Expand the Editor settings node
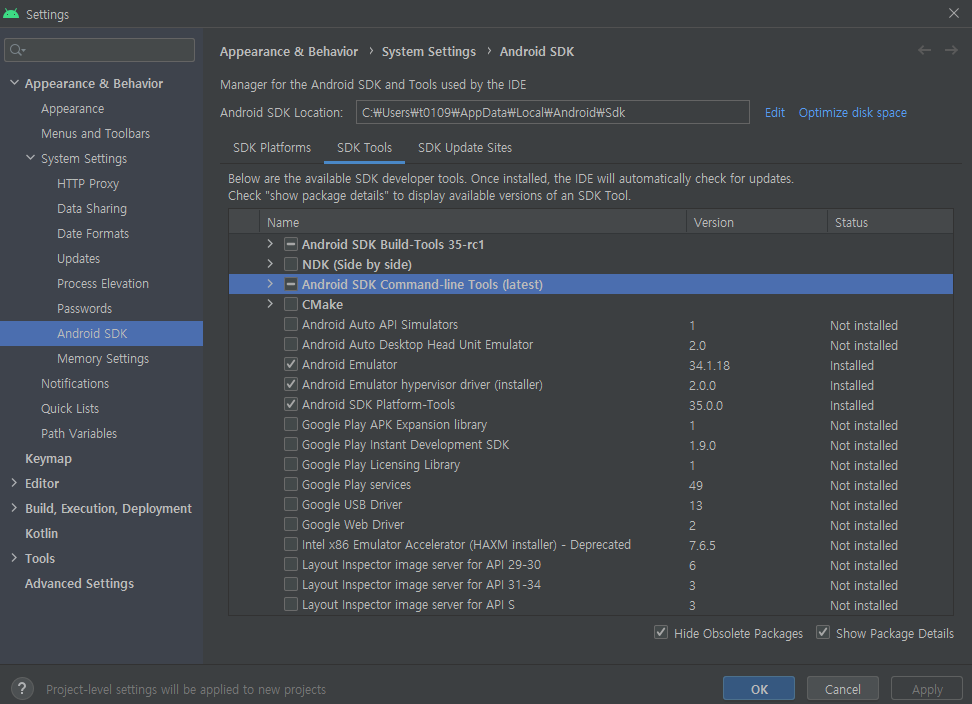 pos(14,483)
